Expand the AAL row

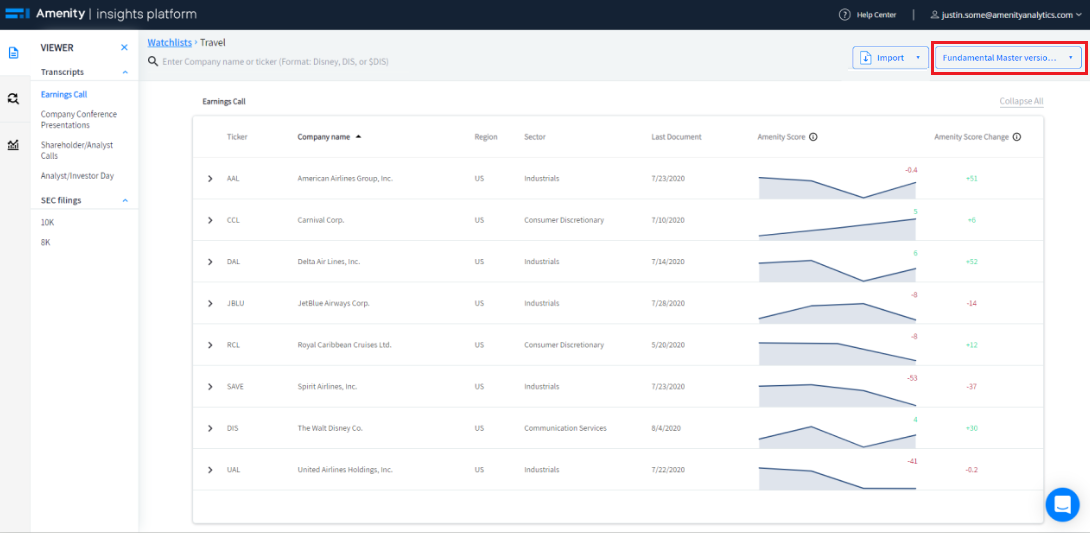(x=210, y=179)
